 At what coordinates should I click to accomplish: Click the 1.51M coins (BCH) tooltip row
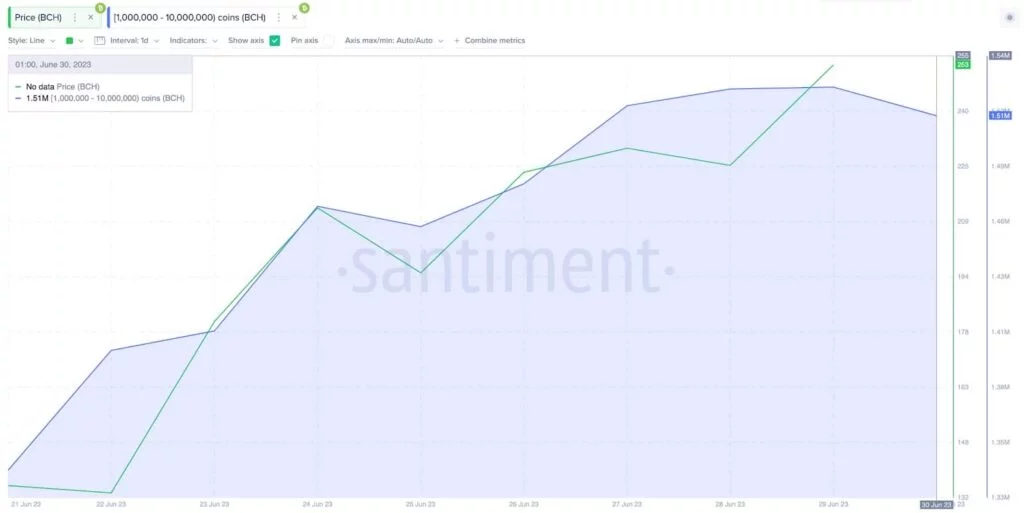tap(100, 99)
